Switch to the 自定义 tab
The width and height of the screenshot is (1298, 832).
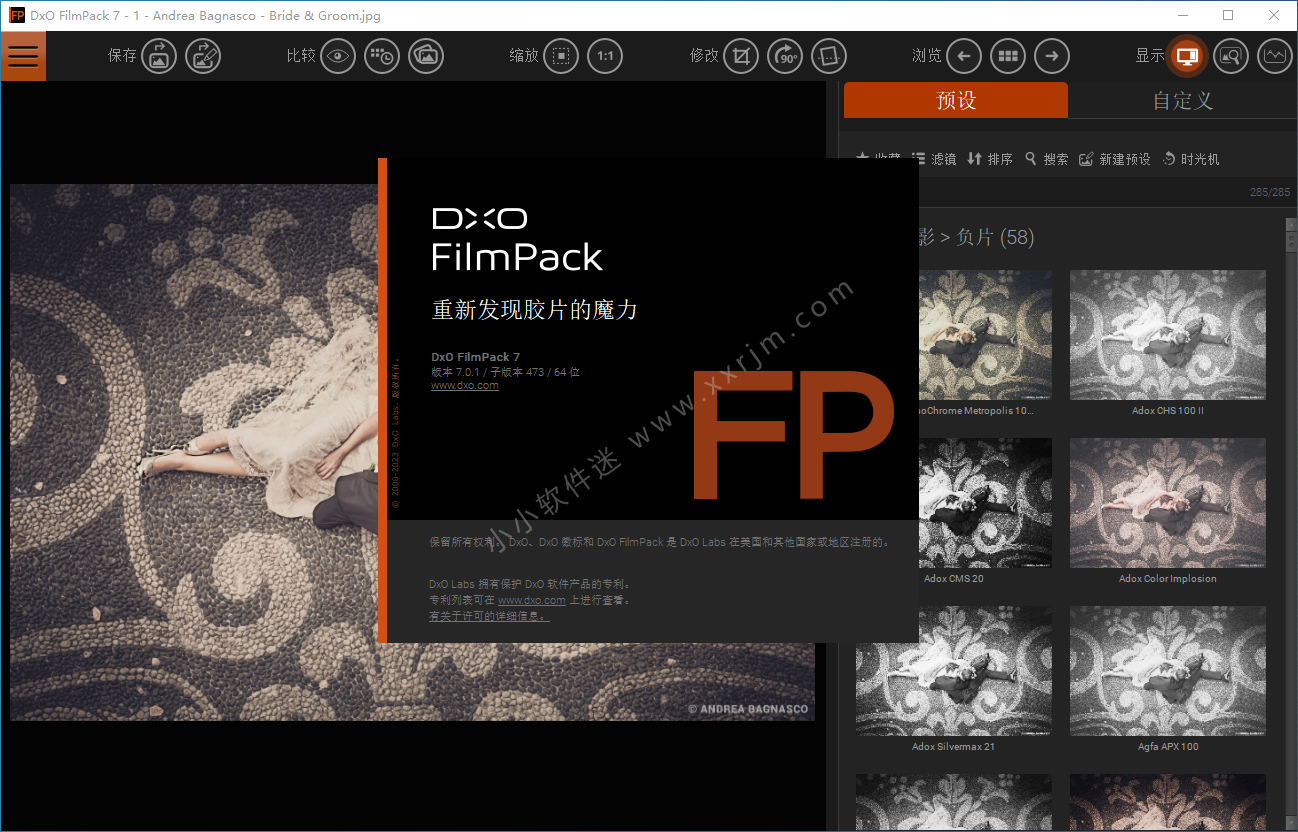(1182, 101)
